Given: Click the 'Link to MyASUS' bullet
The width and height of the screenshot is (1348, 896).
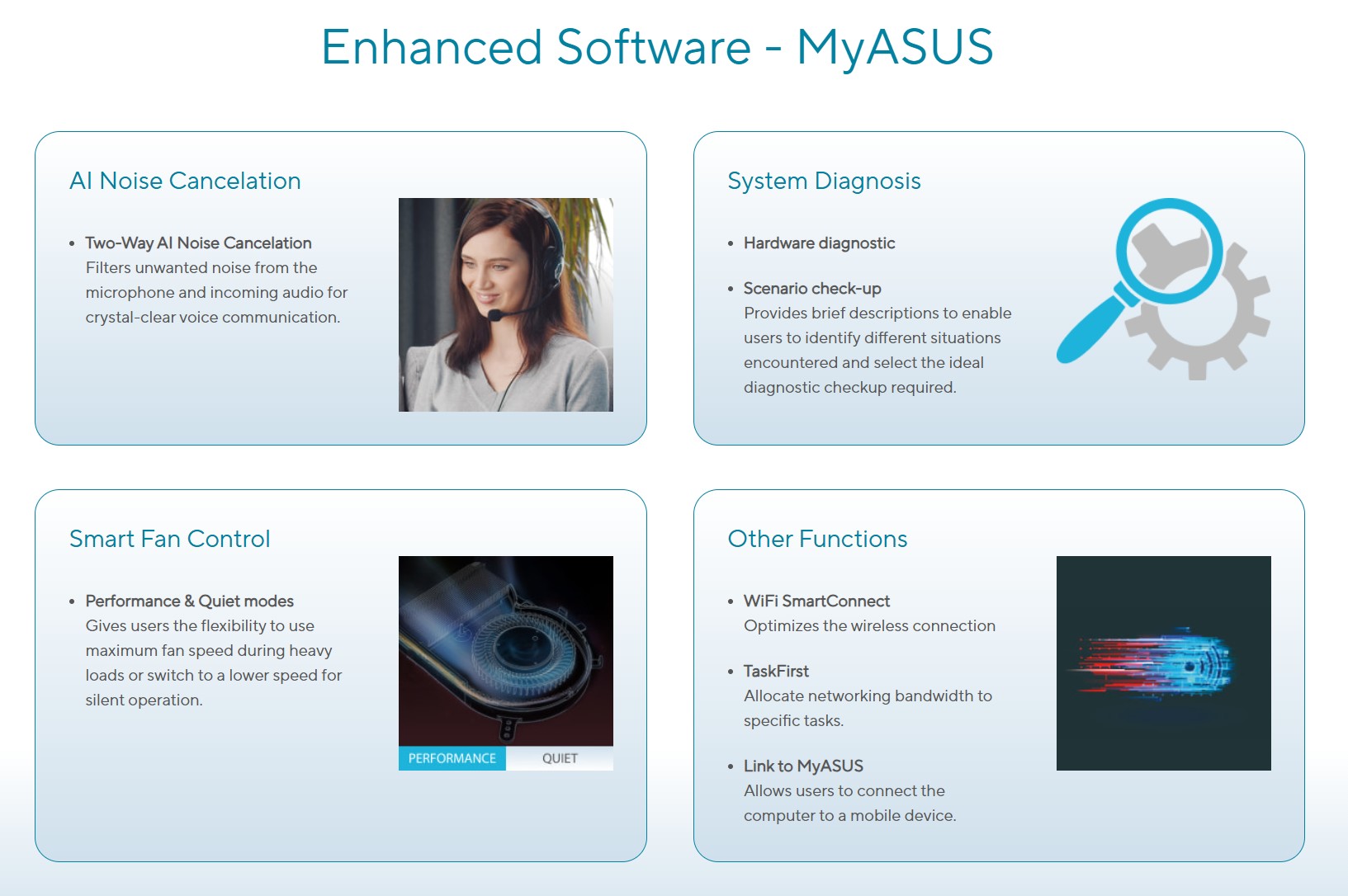Looking at the screenshot, I should (x=803, y=766).
